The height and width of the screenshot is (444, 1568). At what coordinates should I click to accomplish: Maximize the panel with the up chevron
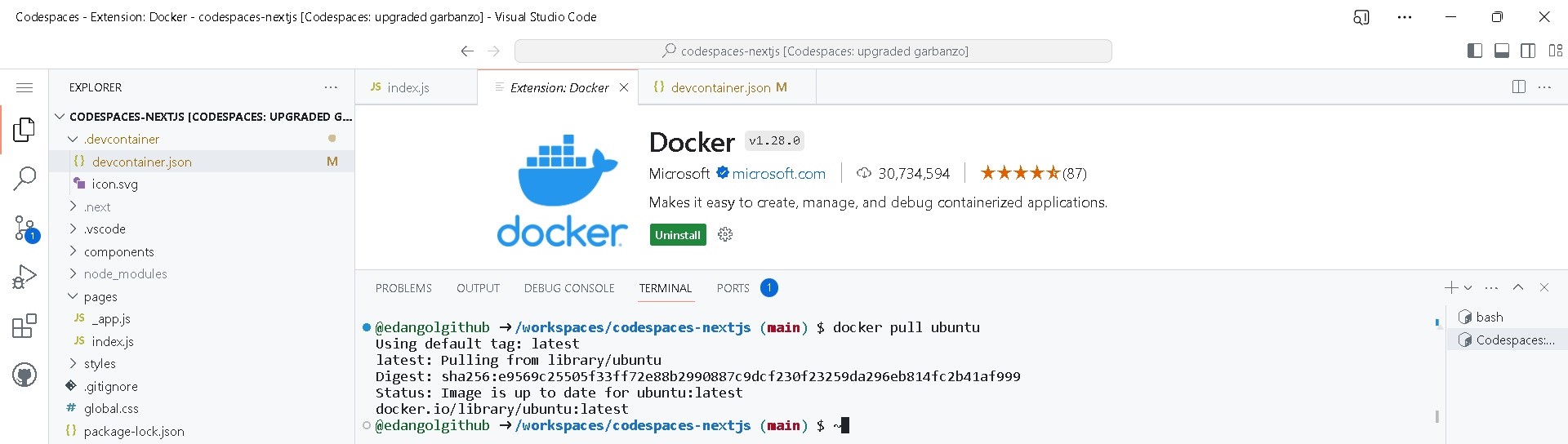point(1518,287)
